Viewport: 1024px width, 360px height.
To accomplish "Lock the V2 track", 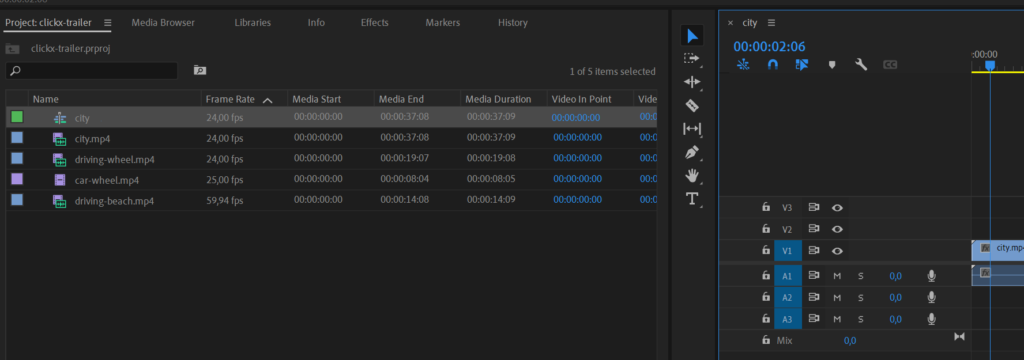I will pyautogui.click(x=766, y=229).
